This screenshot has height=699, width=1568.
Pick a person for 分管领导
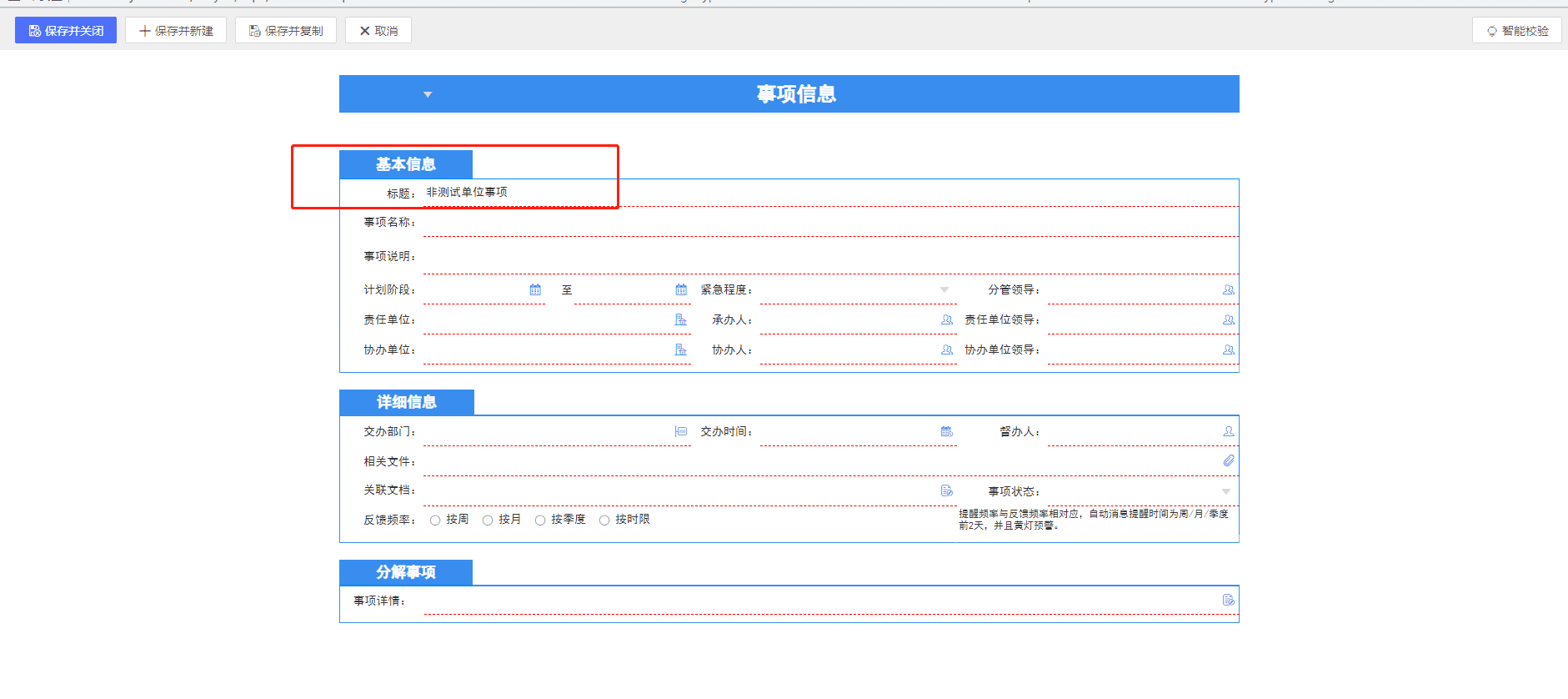[1229, 289]
